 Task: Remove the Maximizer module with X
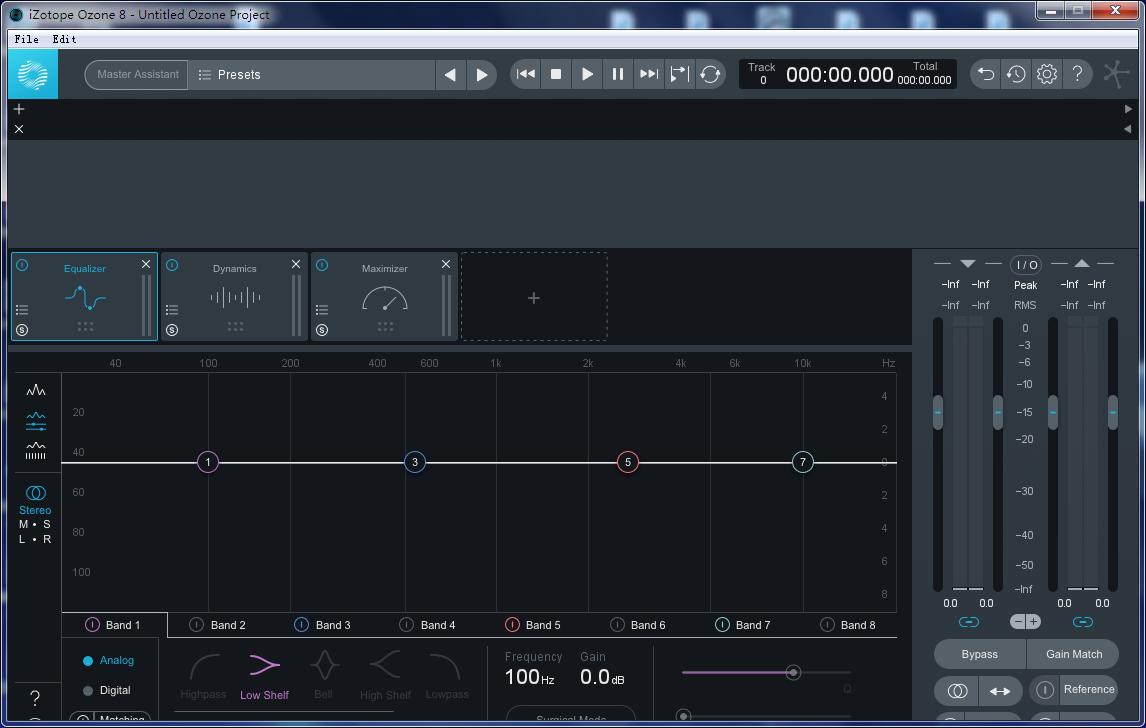(x=446, y=264)
